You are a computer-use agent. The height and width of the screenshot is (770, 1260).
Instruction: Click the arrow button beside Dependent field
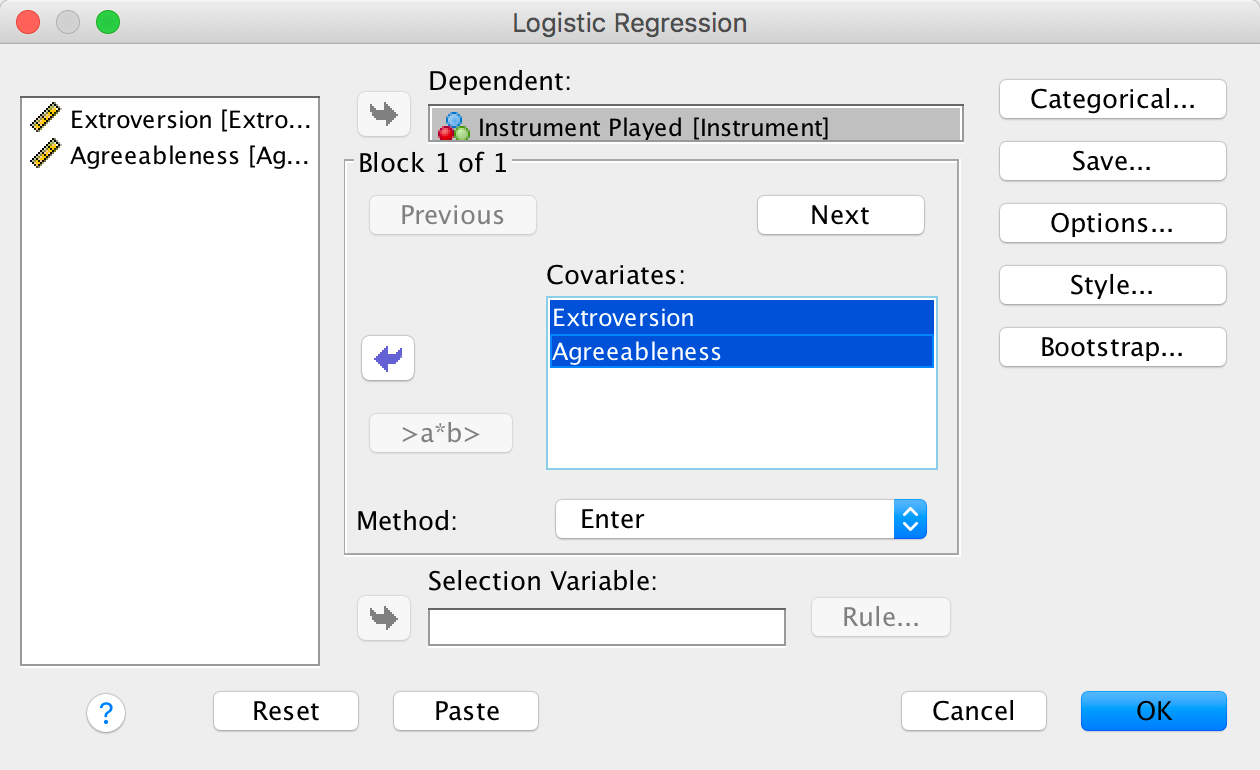click(384, 115)
